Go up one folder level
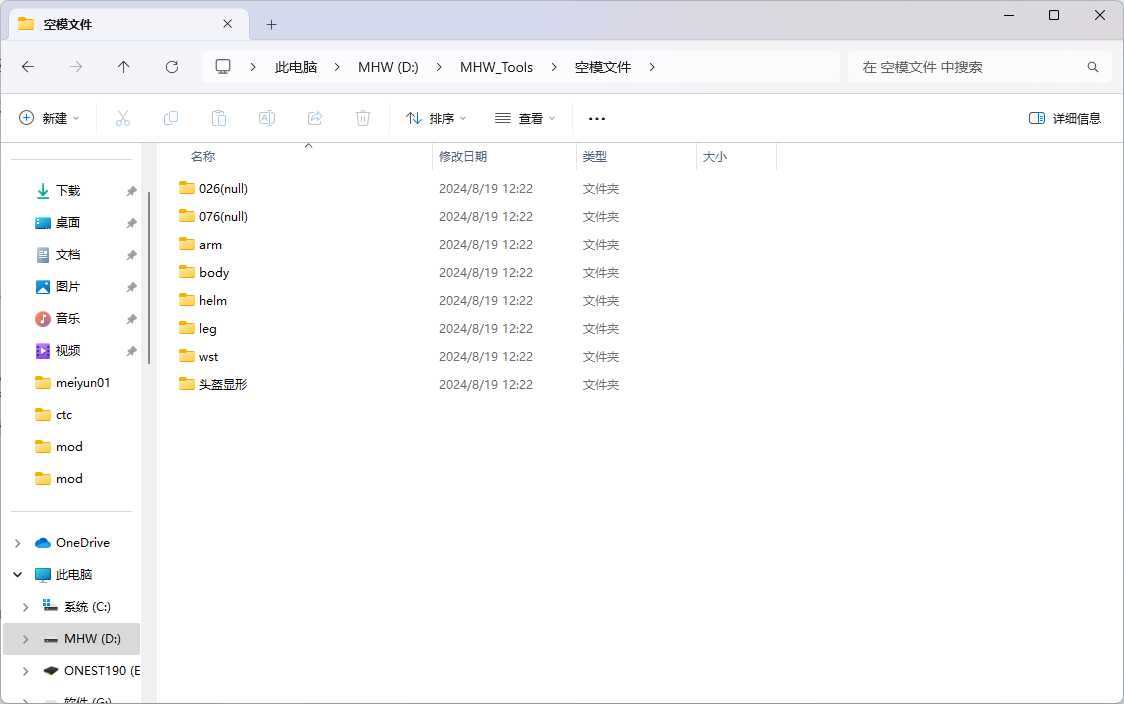The image size is (1124, 704). [123, 67]
